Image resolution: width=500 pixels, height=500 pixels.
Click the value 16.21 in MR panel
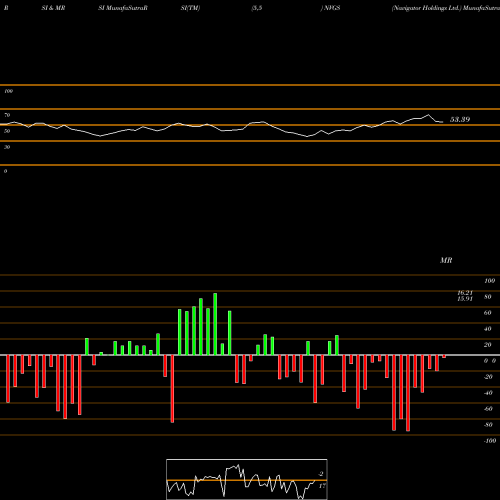pyautogui.click(x=465, y=292)
